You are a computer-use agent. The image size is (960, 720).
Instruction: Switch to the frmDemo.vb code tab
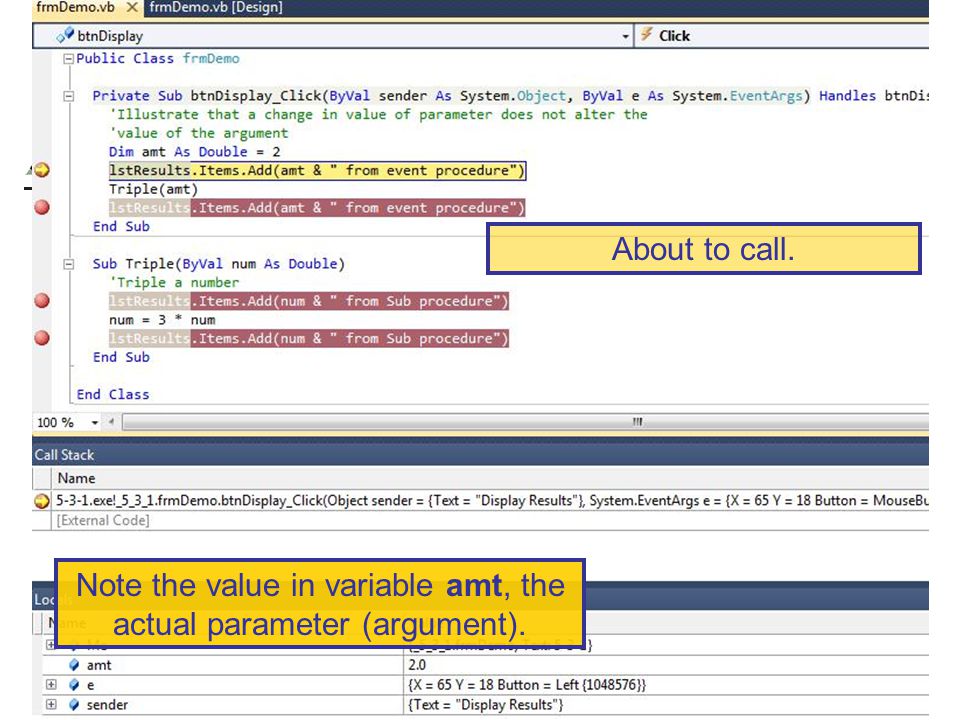click(75, 7)
